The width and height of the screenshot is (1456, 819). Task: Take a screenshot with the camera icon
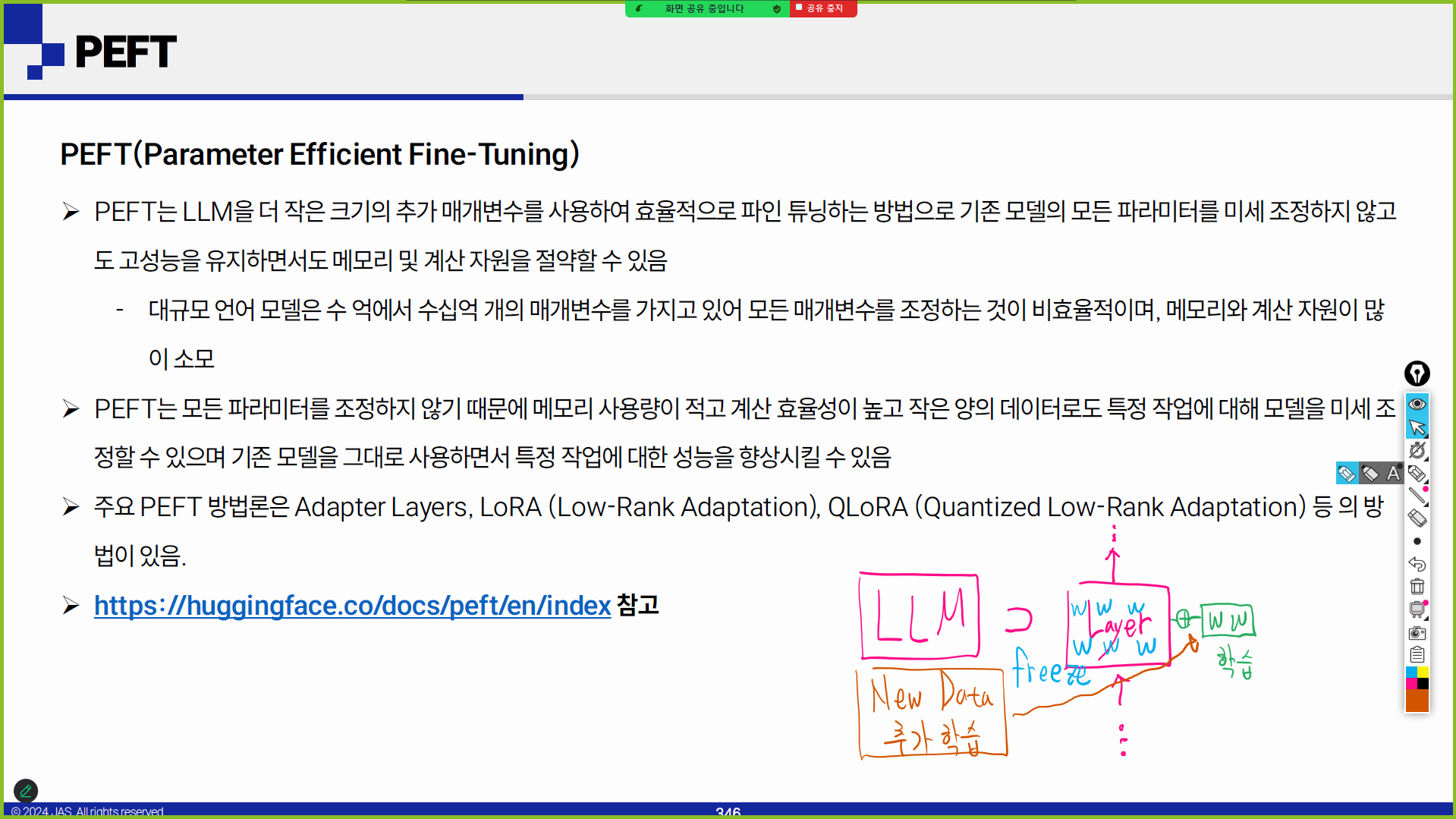coord(1417,633)
